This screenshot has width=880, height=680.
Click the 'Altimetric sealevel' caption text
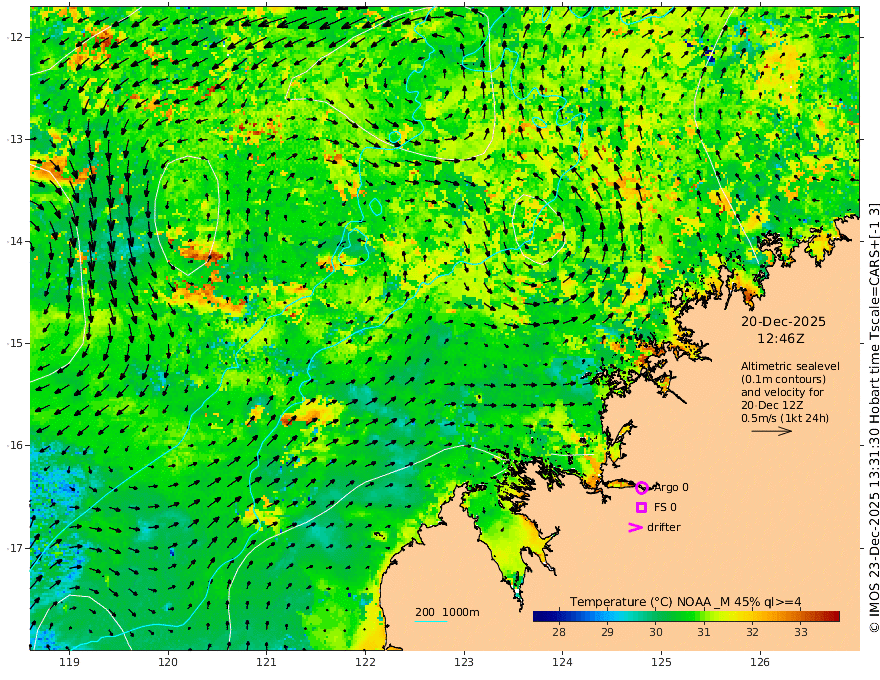point(790,366)
